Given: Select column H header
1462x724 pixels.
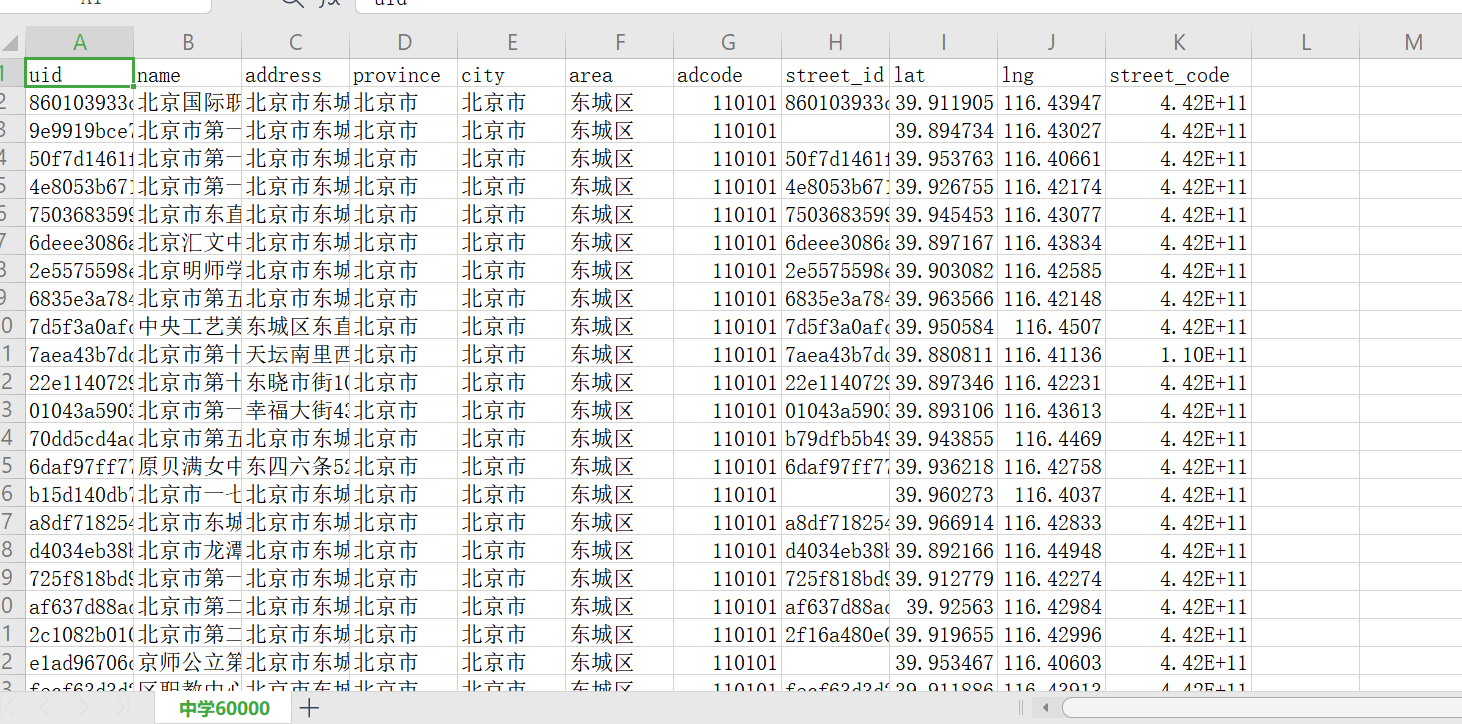Looking at the screenshot, I should (836, 42).
